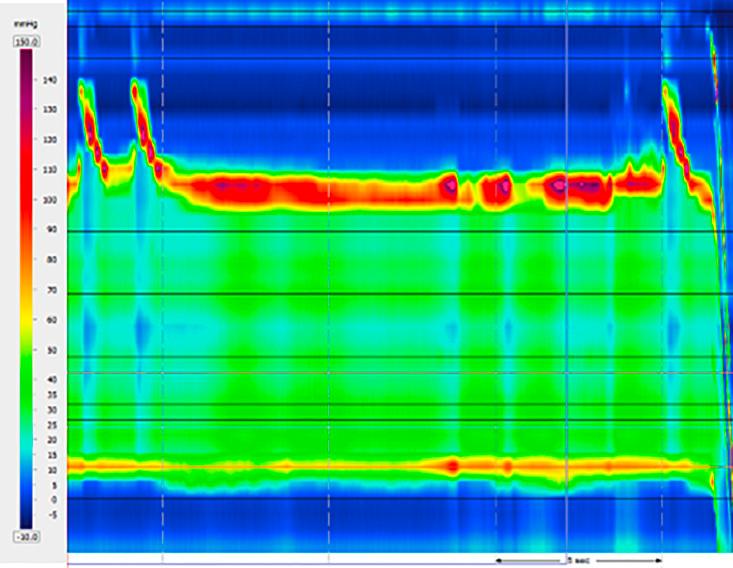Click the mmHg unit label
The width and height of the screenshot is (733, 568).
[x=27, y=29]
